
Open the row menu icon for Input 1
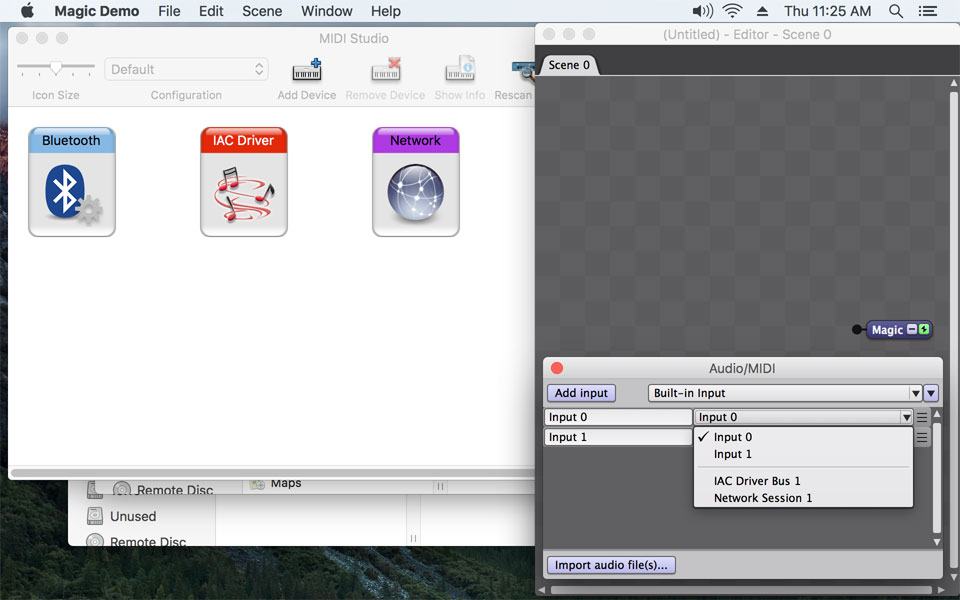[922, 437]
